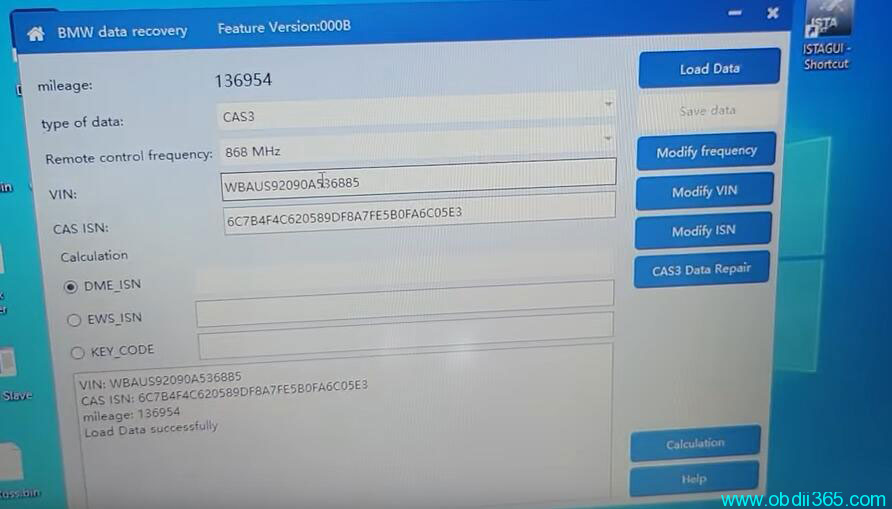Click the Modify ISN button
This screenshot has height=509, width=892.
[703, 231]
